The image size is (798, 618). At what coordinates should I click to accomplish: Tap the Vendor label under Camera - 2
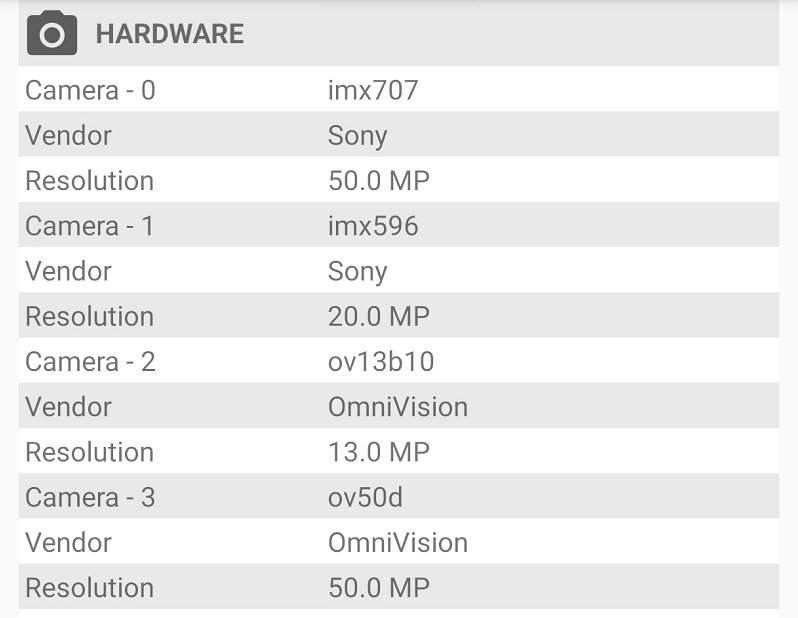68,407
